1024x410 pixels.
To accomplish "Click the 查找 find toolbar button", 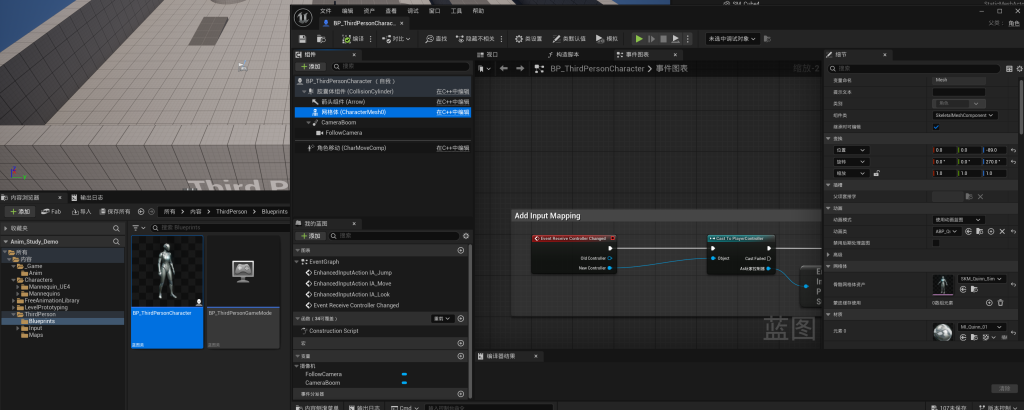I will click(436, 39).
